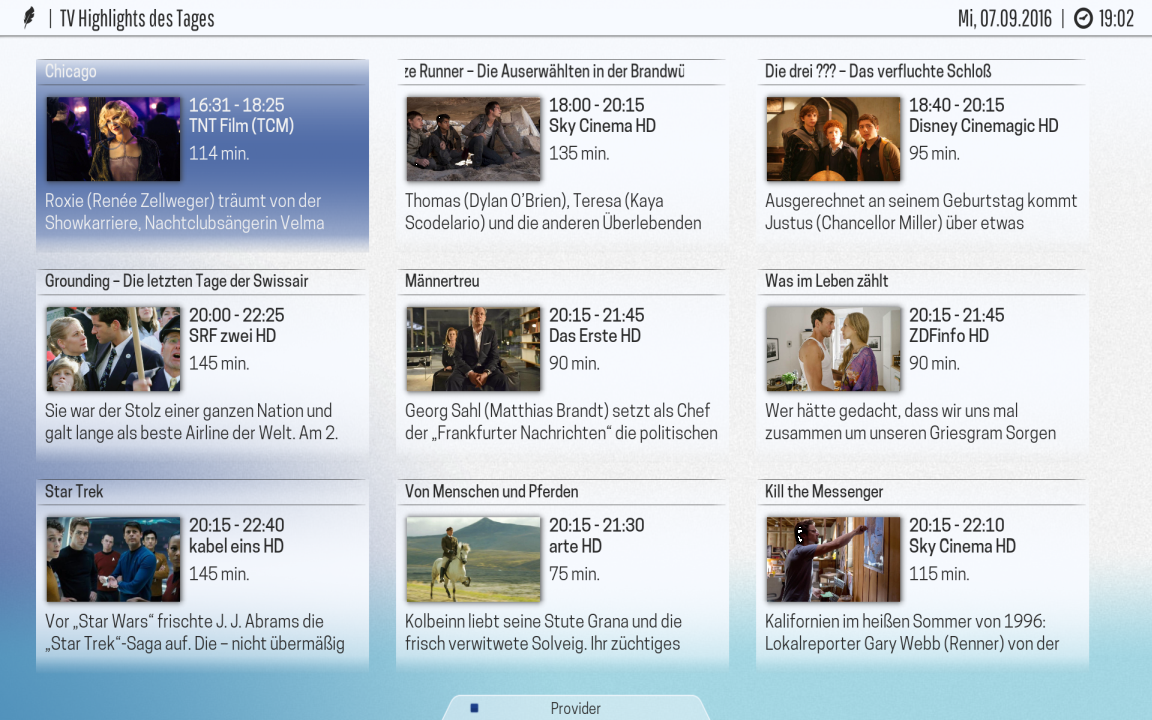Click Sky Cinema HD under 18:00 - 20:15

click(x=602, y=126)
